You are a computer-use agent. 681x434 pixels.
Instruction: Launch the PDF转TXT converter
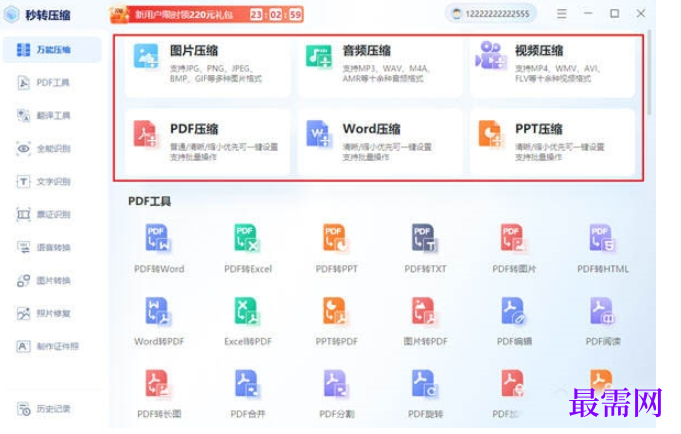click(x=425, y=249)
